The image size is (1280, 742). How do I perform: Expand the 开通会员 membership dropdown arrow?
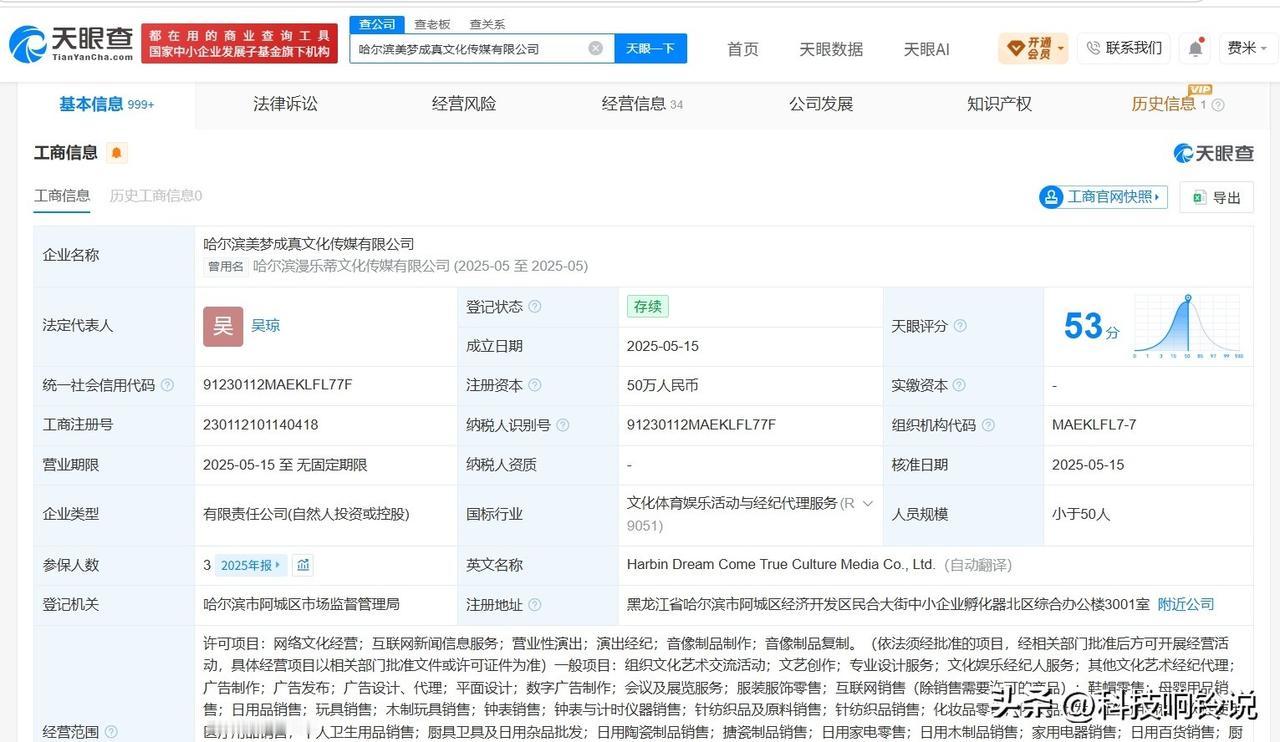coord(1060,48)
